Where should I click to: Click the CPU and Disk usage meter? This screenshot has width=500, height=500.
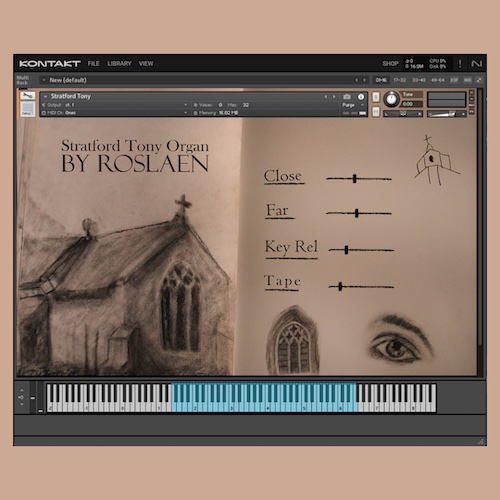438,64
